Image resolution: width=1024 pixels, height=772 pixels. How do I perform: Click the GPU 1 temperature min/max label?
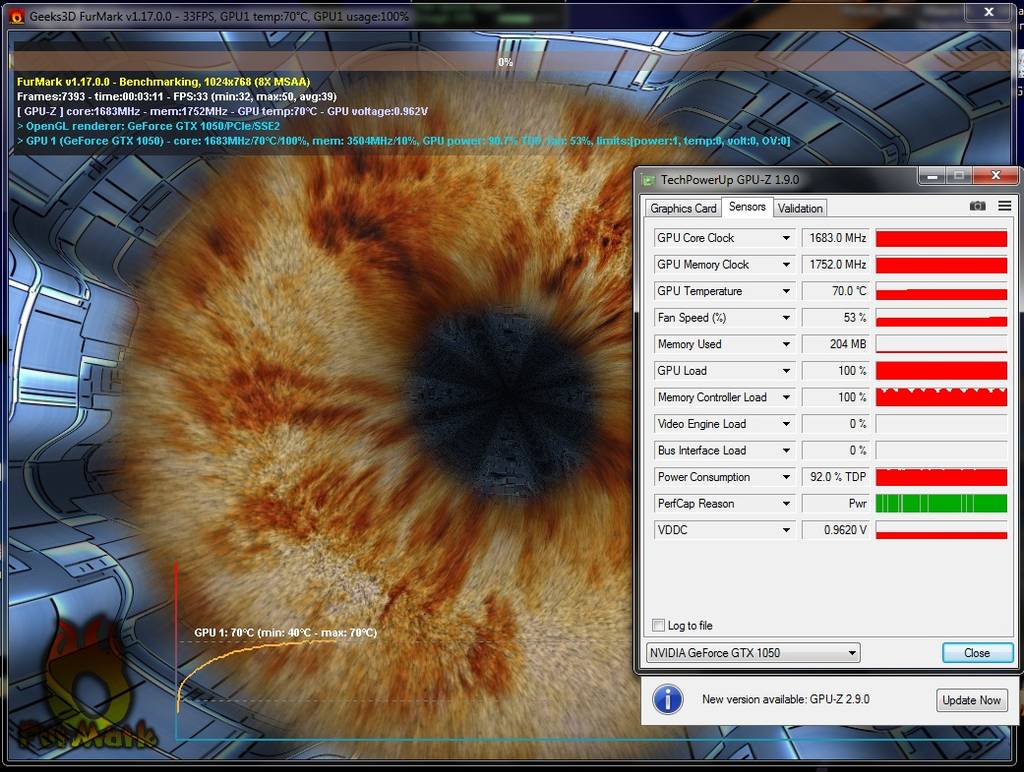[x=285, y=632]
